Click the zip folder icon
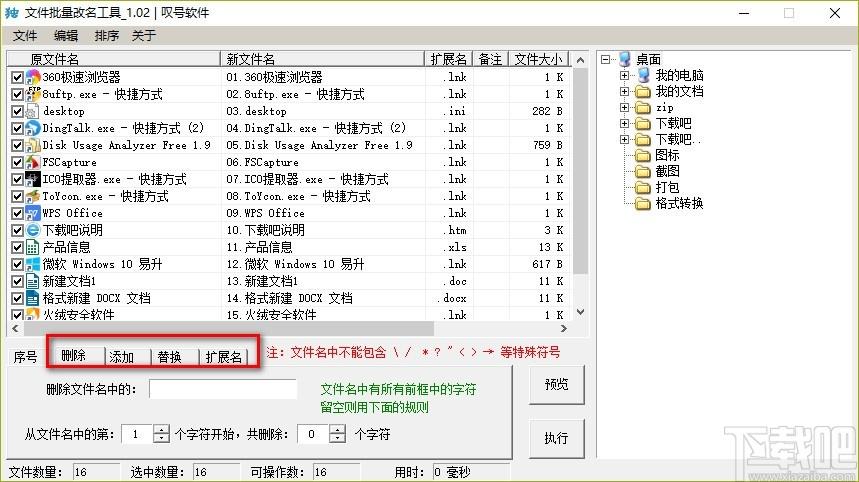The image size is (859, 482). pyautogui.click(x=643, y=107)
